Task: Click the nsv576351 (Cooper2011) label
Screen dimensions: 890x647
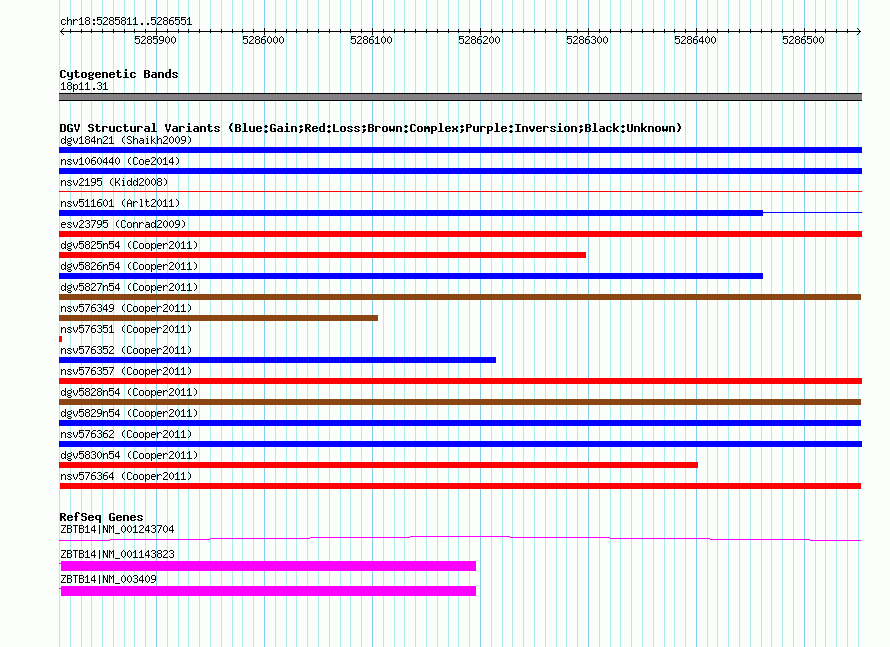Action: [x=126, y=329]
